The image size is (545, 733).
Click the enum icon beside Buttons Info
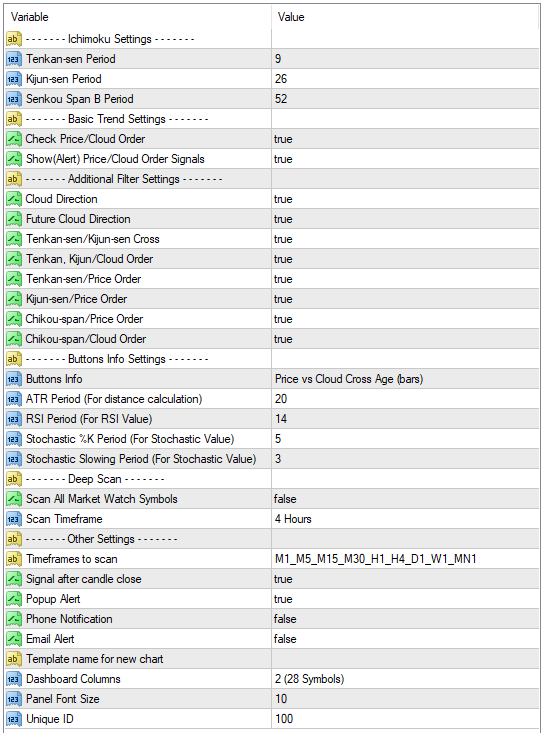14,379
